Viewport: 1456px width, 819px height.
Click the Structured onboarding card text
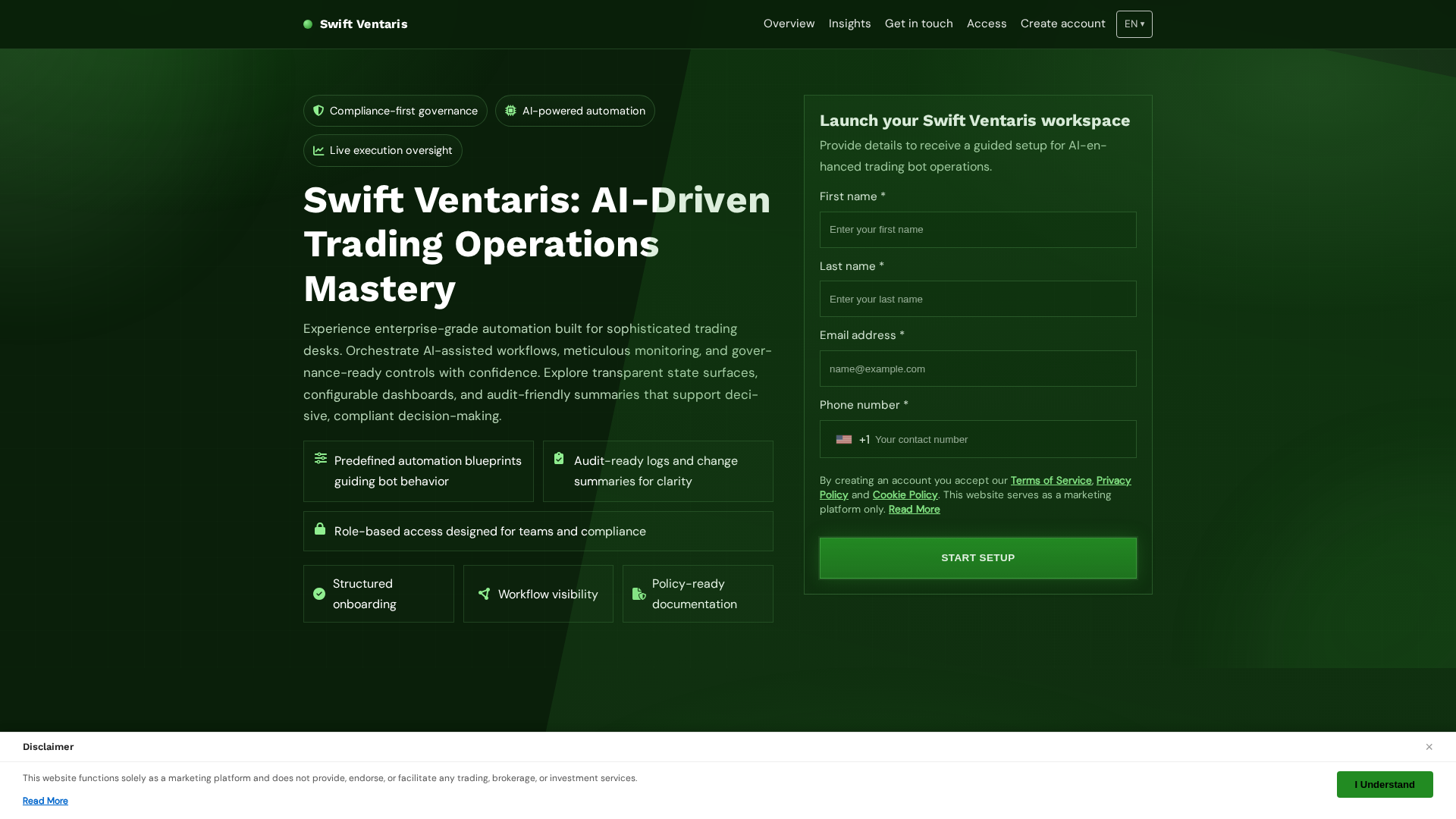point(365,594)
